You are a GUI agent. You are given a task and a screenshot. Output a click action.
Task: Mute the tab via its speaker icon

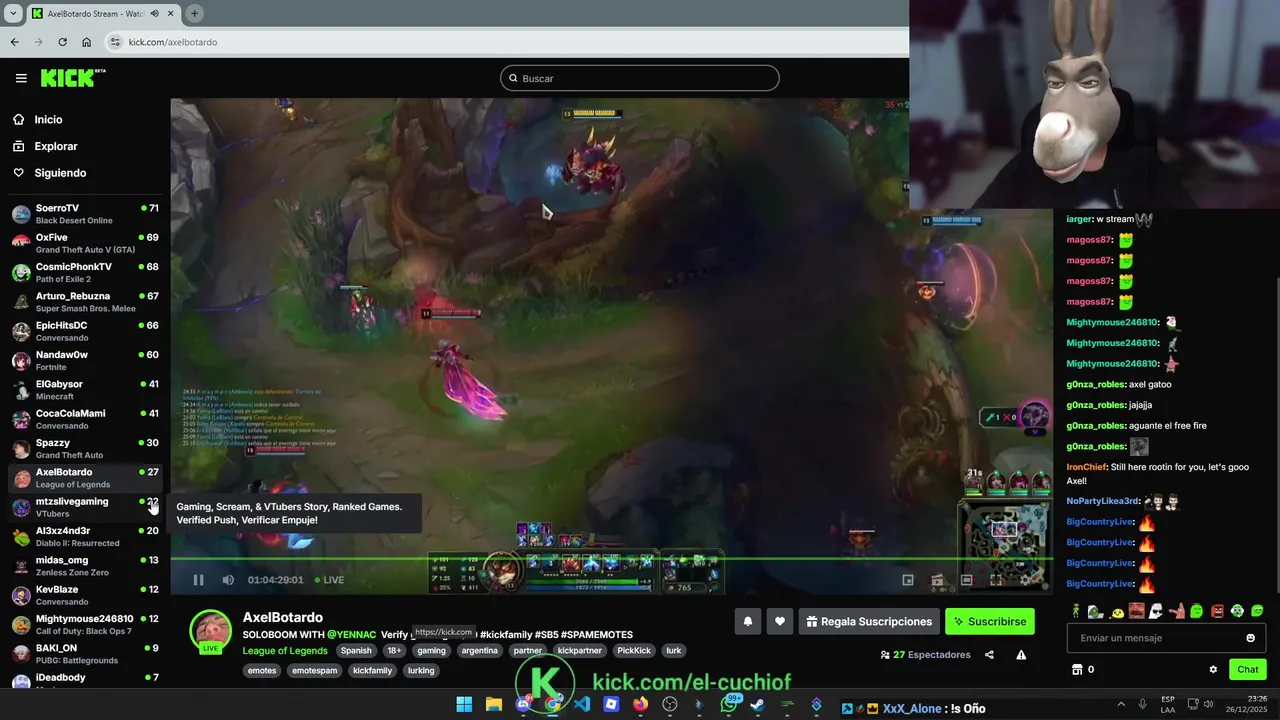[x=154, y=14]
